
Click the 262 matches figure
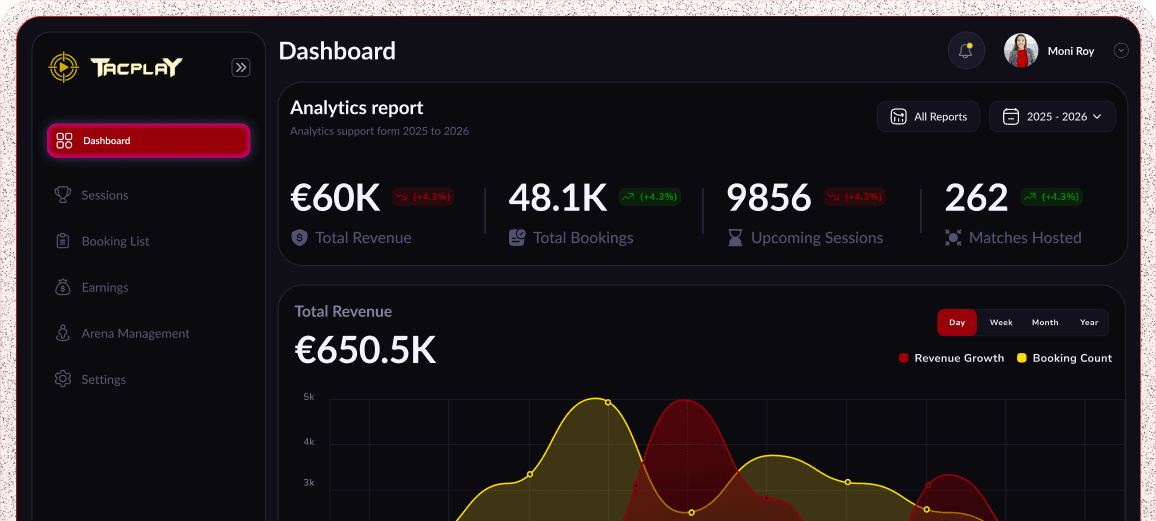[x=976, y=197]
